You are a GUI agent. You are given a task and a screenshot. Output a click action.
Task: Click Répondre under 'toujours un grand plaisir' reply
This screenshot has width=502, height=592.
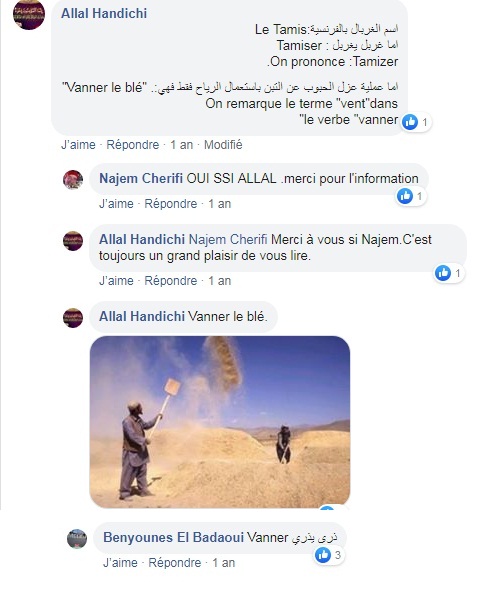[x=171, y=281]
